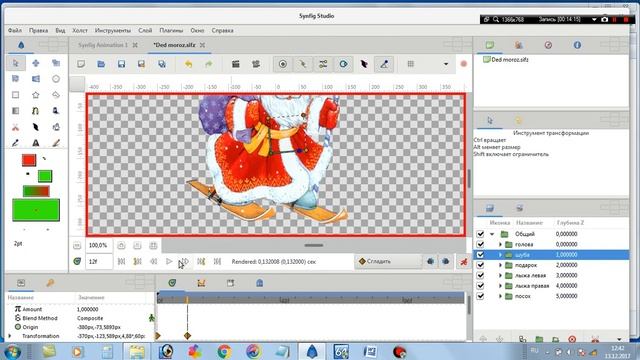Toggle animation mode button next to Сгладить
The height and width of the screenshot is (360, 640).
tap(464, 262)
